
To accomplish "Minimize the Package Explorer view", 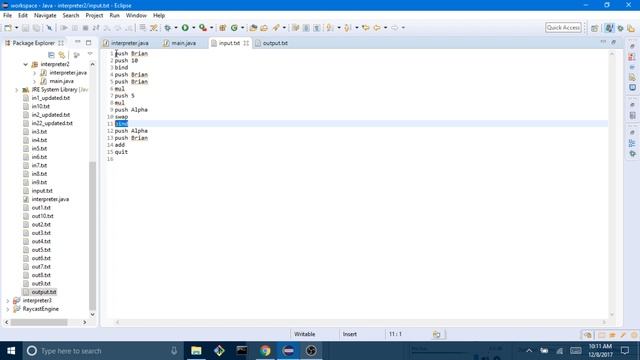I will click(78, 42).
